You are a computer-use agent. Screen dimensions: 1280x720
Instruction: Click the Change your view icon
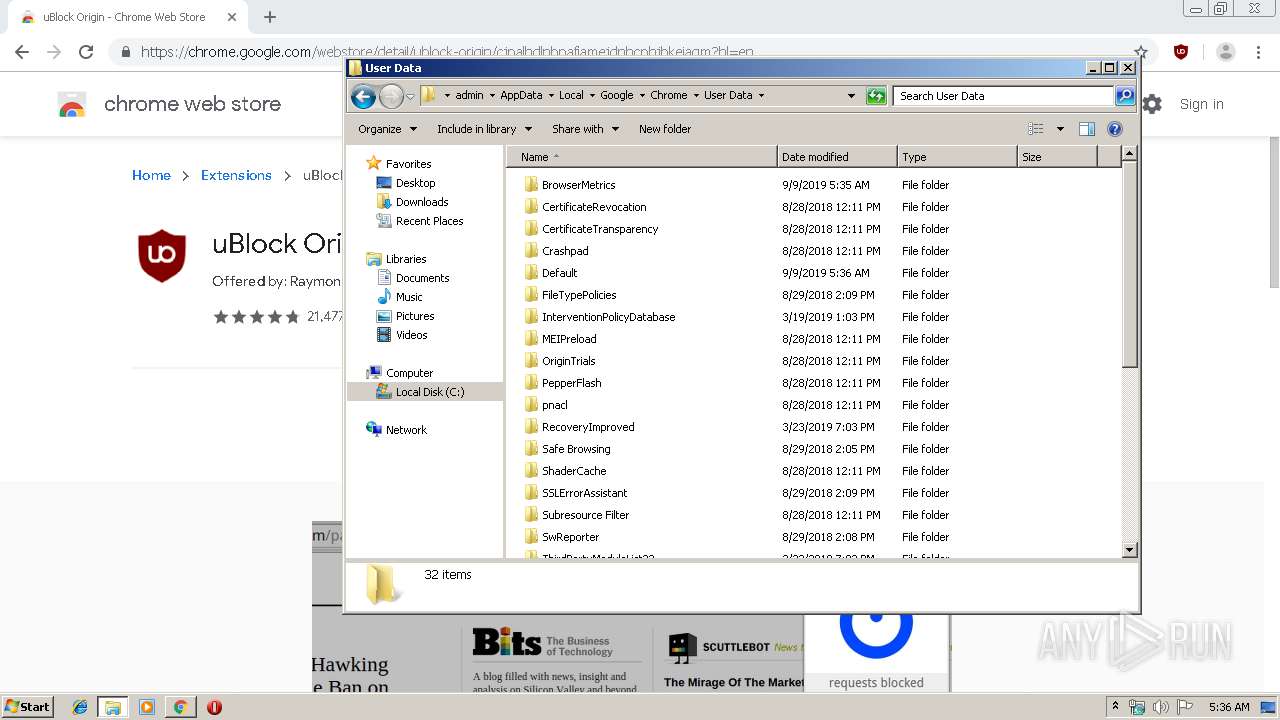1036,129
